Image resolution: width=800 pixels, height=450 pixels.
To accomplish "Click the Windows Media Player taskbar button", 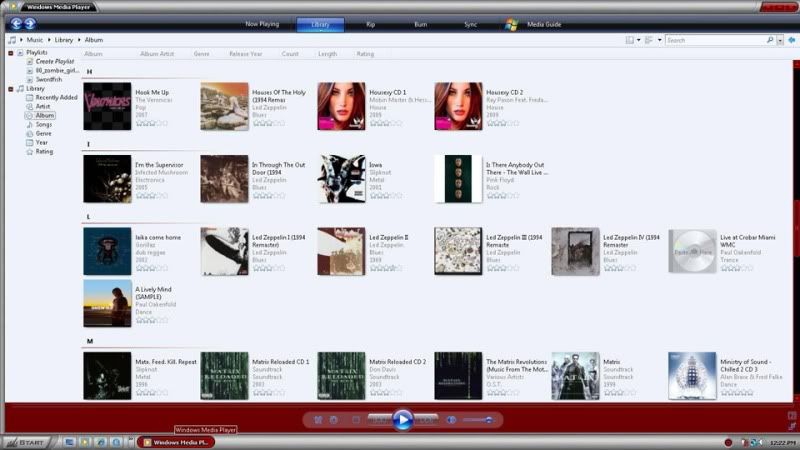I will point(176,442).
